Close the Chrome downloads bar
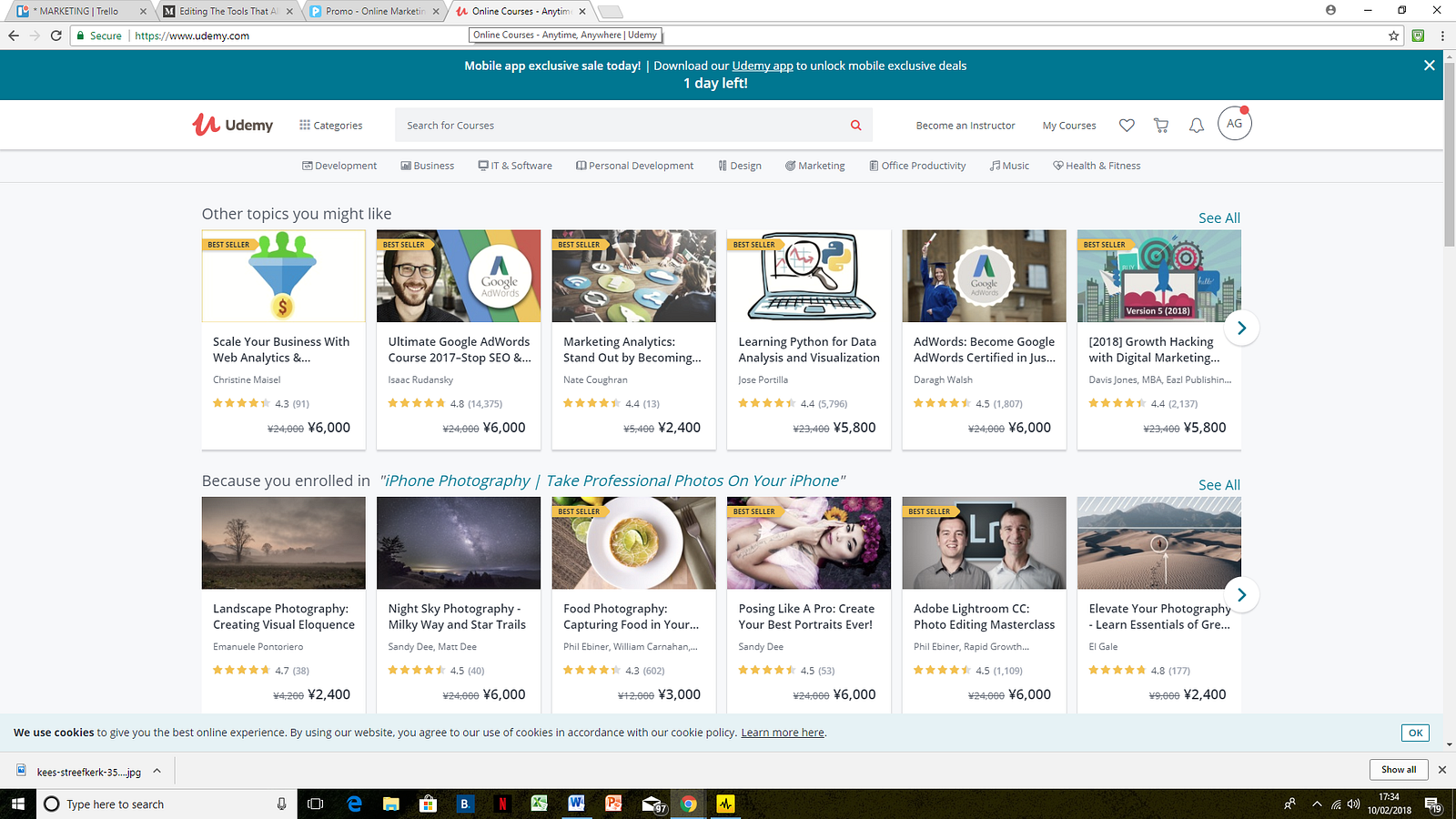Image resolution: width=1456 pixels, height=819 pixels. pyautogui.click(x=1441, y=770)
